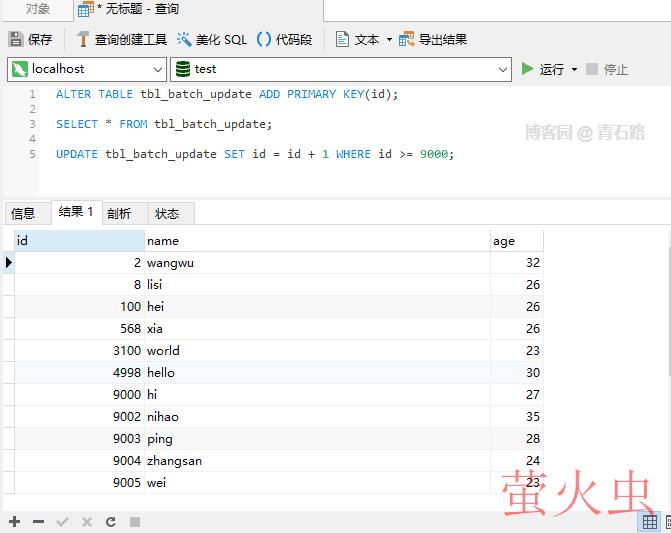This screenshot has height=533, width=671.
Task: Click the delete record minus icon
Action: pos(38,522)
